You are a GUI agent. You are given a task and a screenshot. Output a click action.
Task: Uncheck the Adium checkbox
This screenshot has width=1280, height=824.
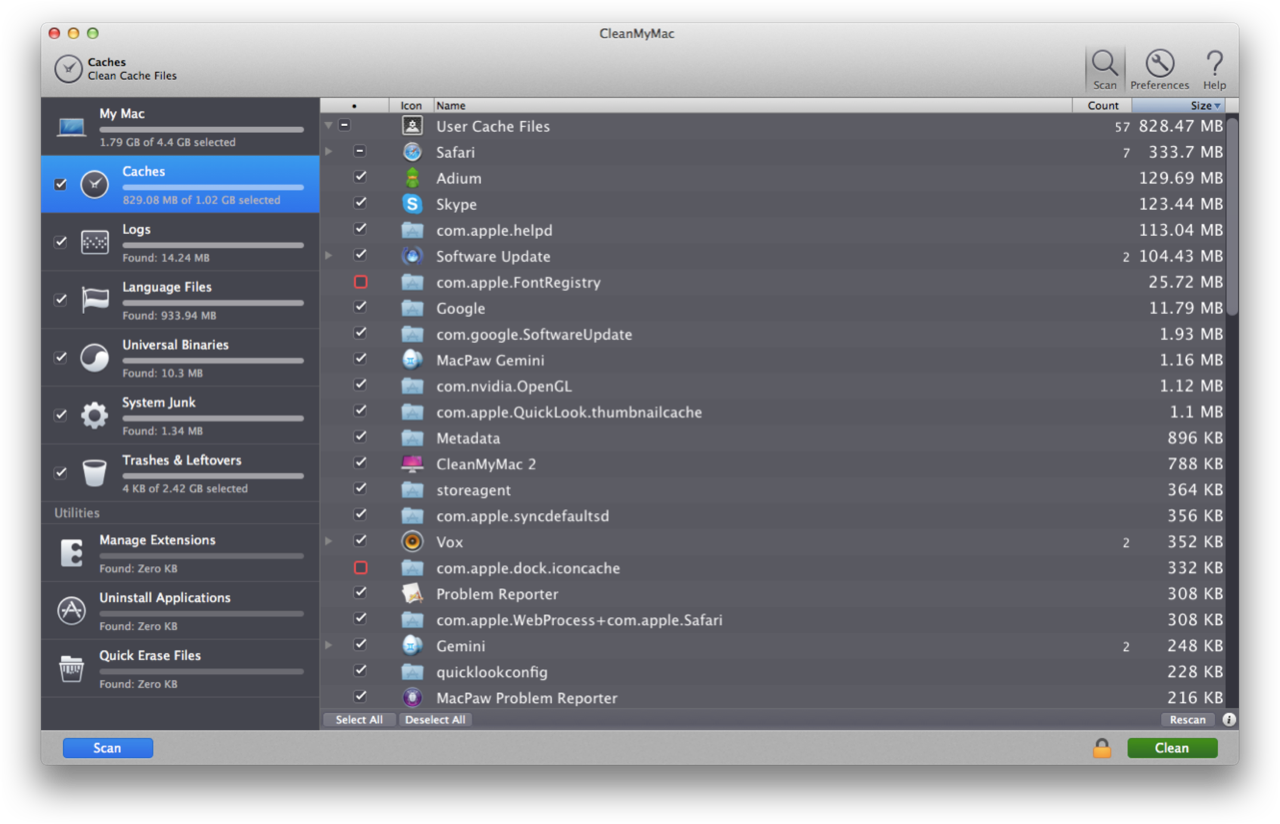[x=360, y=177]
